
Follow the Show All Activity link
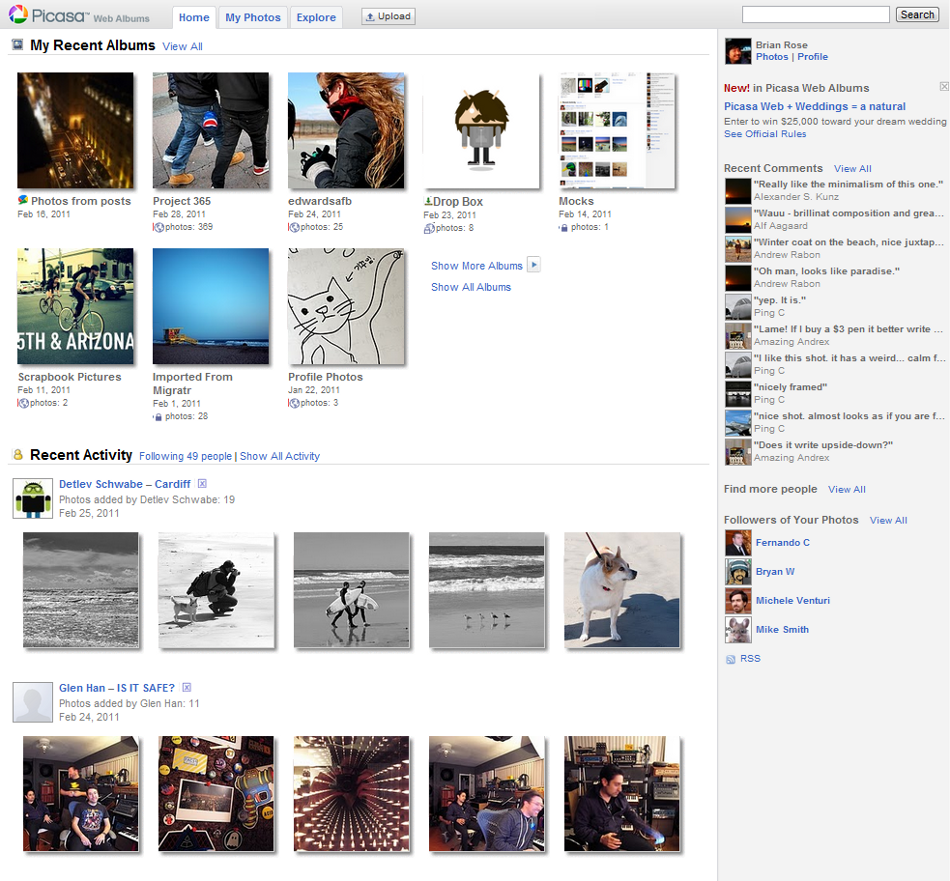tap(280, 456)
